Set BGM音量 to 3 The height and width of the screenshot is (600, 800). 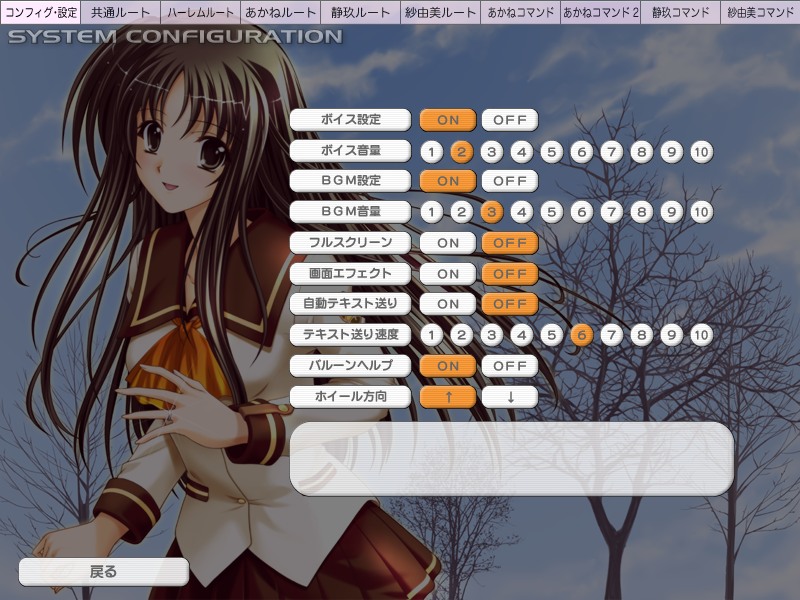point(492,212)
